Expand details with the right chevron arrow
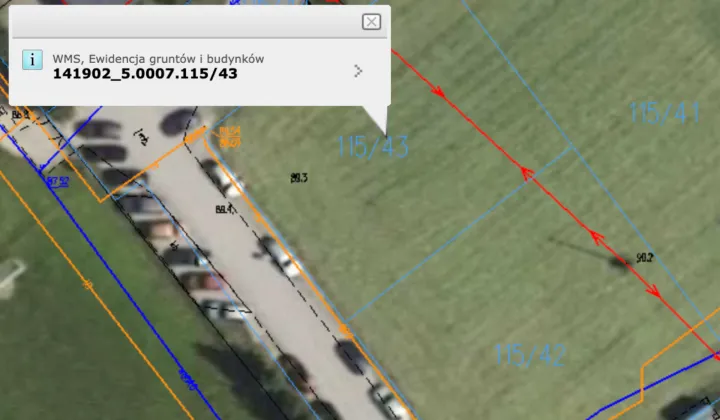The width and height of the screenshot is (720, 420). pyautogui.click(x=358, y=71)
